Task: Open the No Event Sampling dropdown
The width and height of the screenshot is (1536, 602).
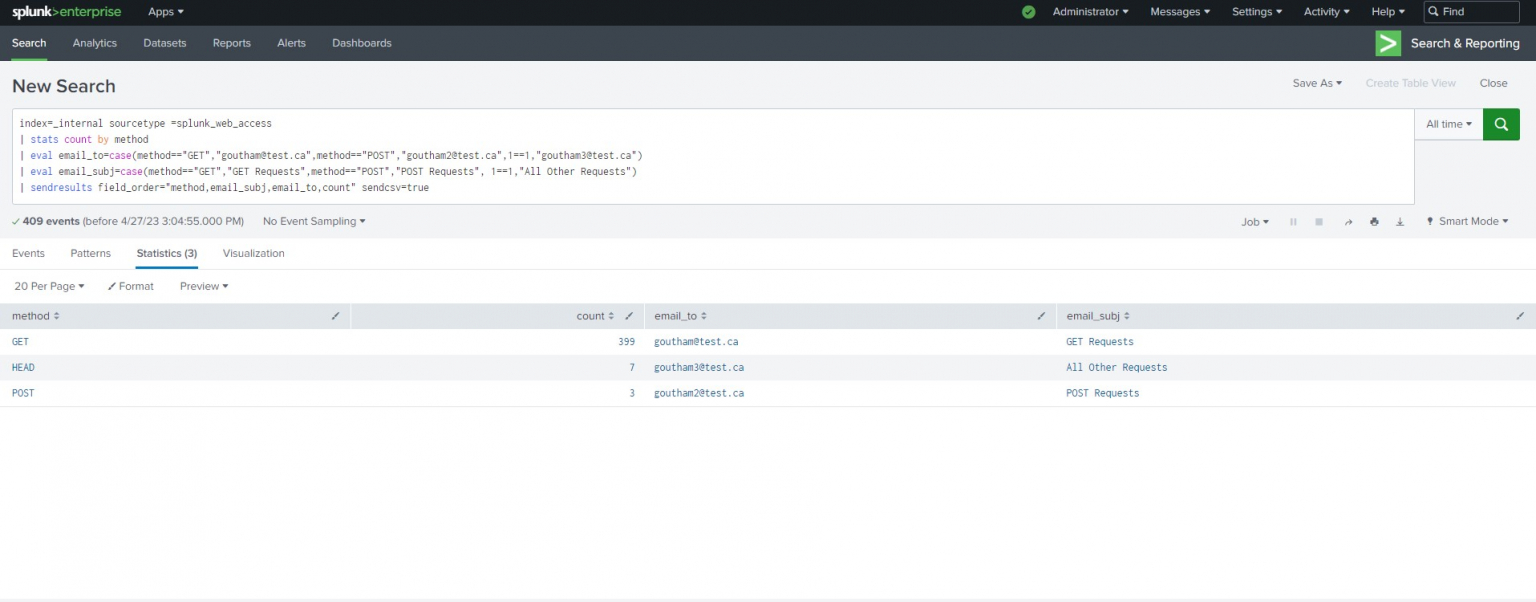Action: coord(313,221)
